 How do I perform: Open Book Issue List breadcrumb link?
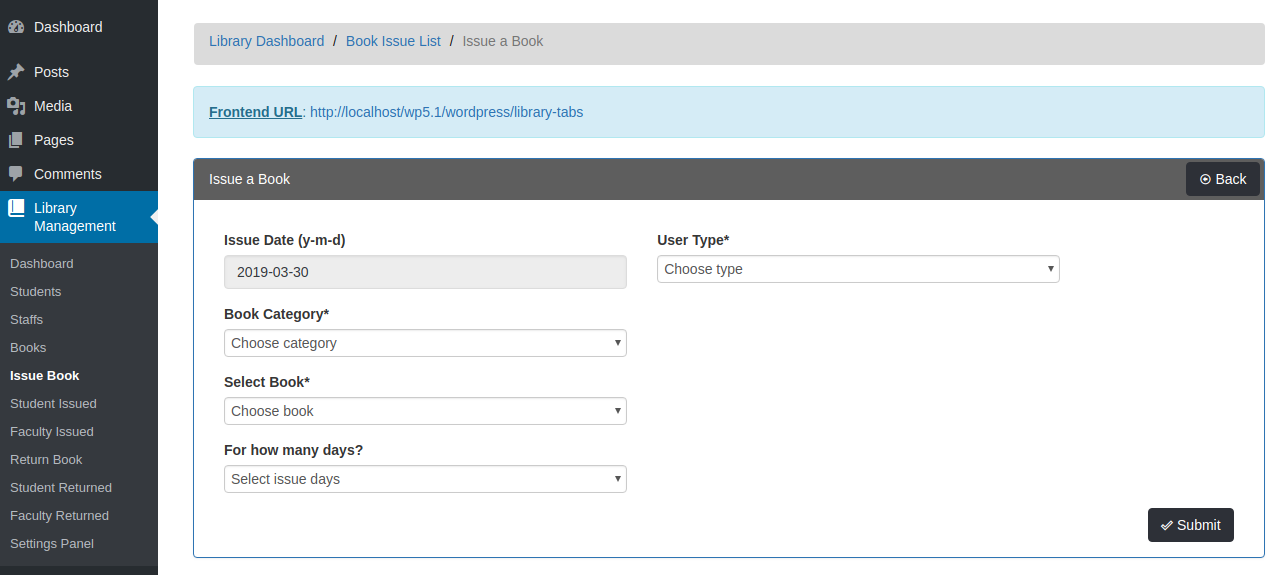pyautogui.click(x=393, y=41)
